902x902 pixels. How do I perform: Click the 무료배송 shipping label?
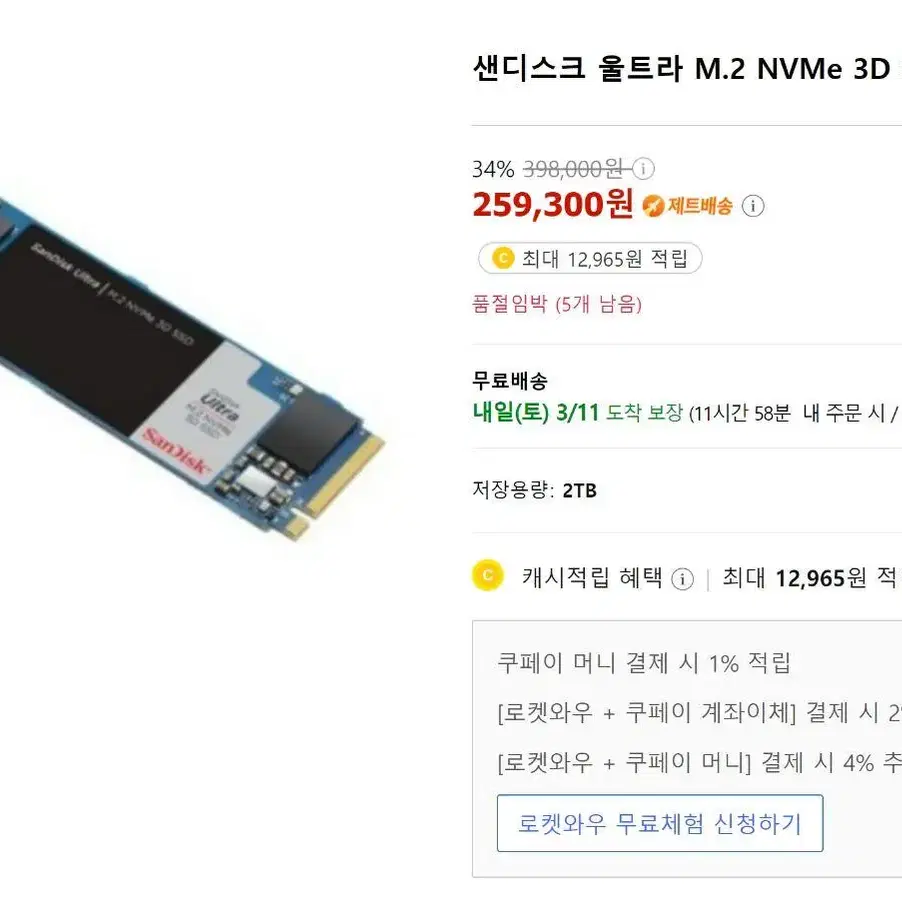tap(510, 380)
